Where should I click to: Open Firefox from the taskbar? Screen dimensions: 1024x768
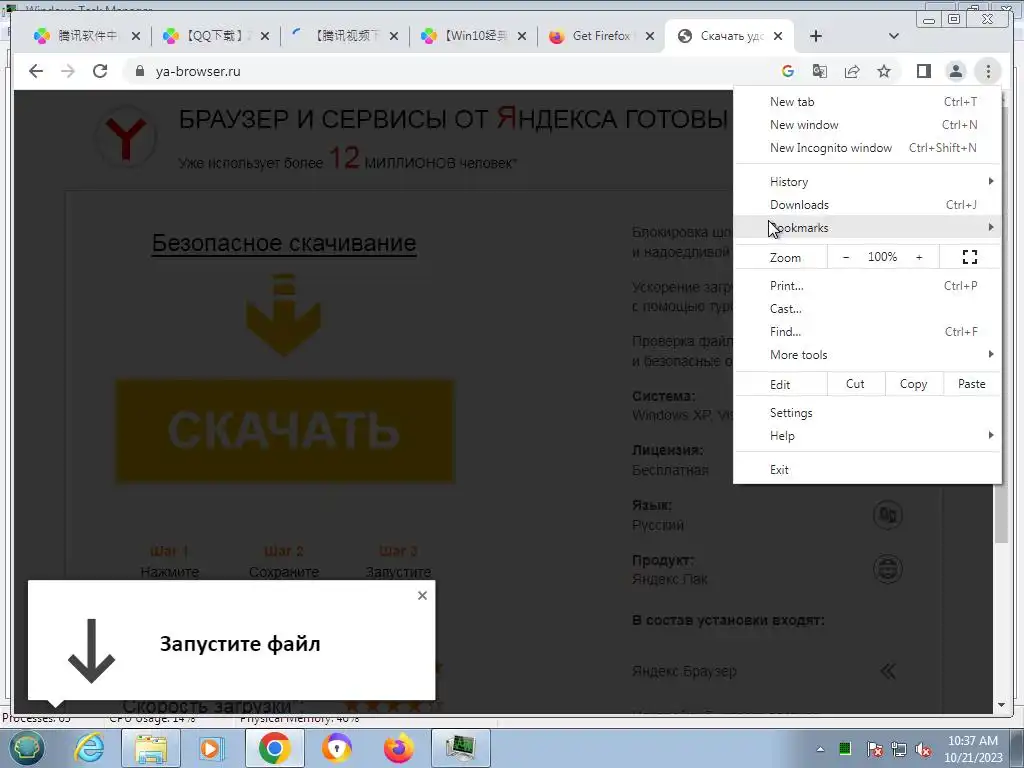[398, 748]
